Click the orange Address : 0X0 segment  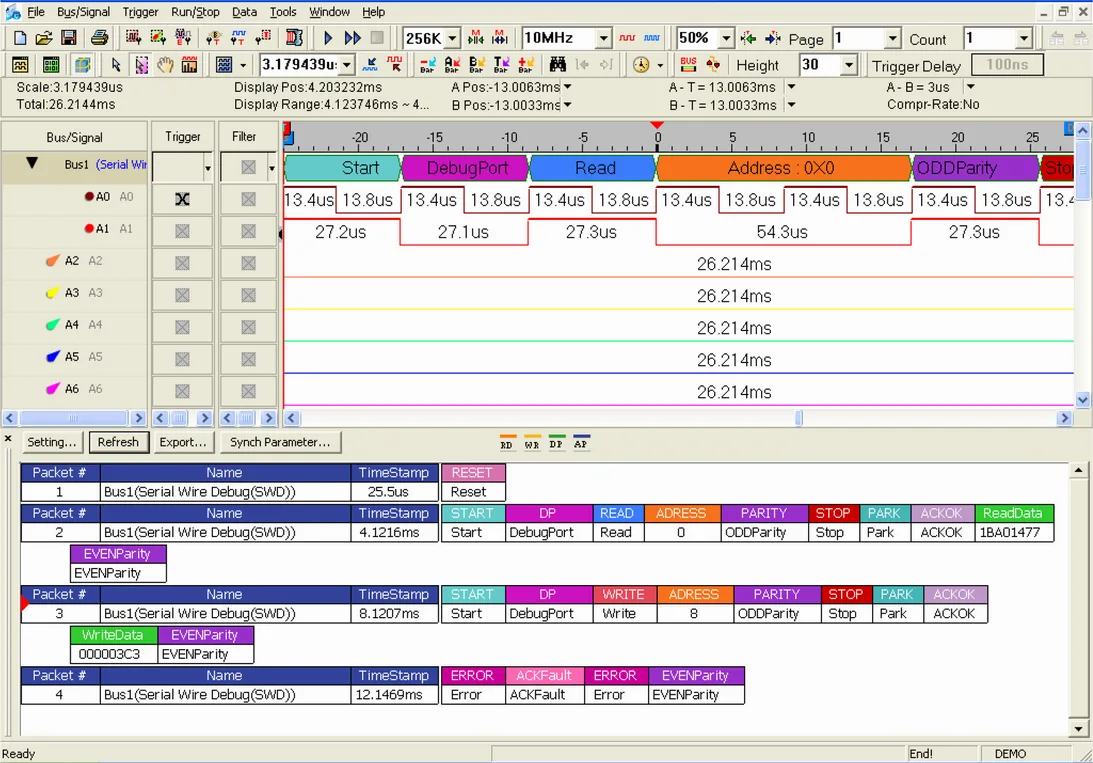click(784, 168)
